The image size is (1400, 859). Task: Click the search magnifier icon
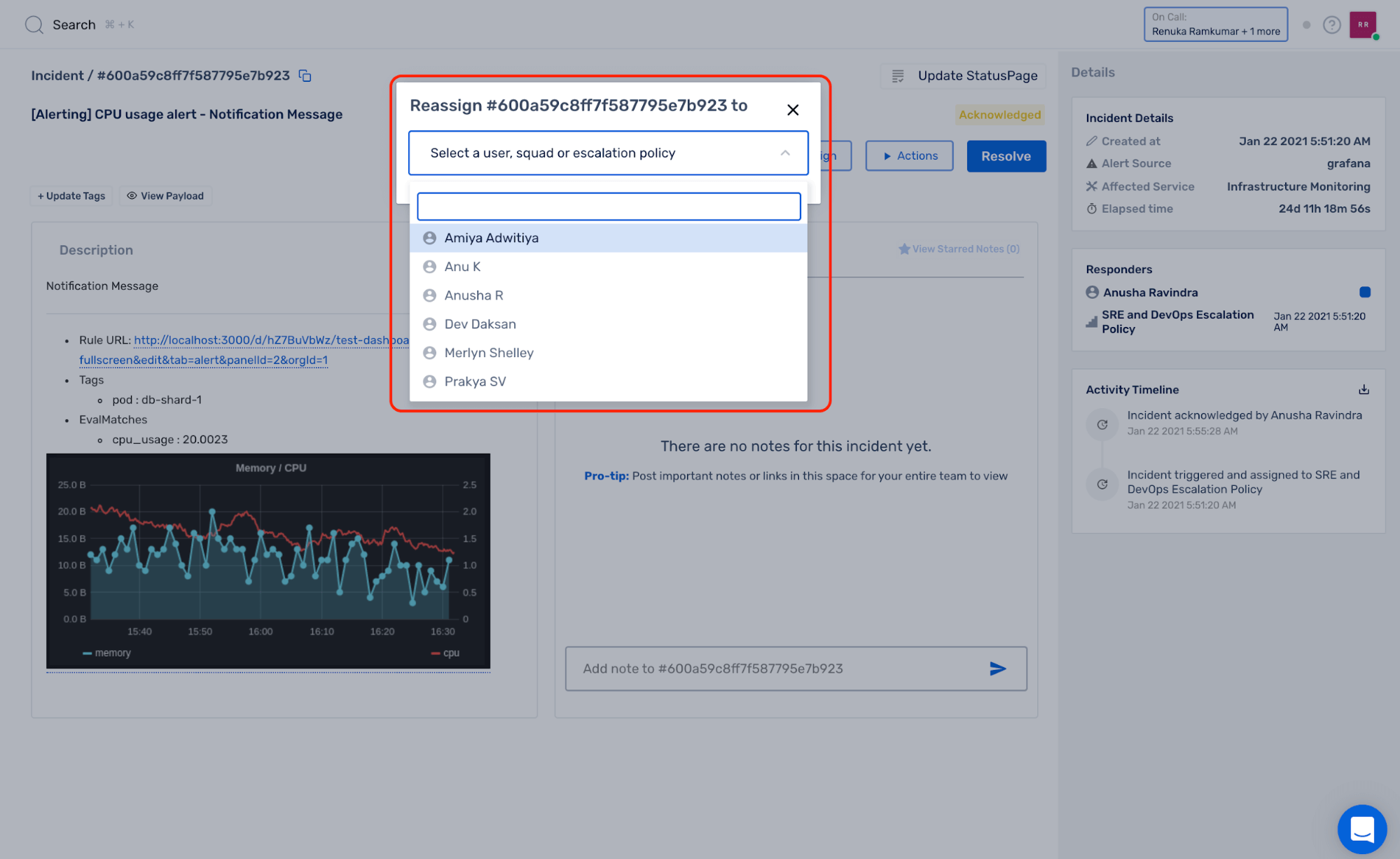34,25
